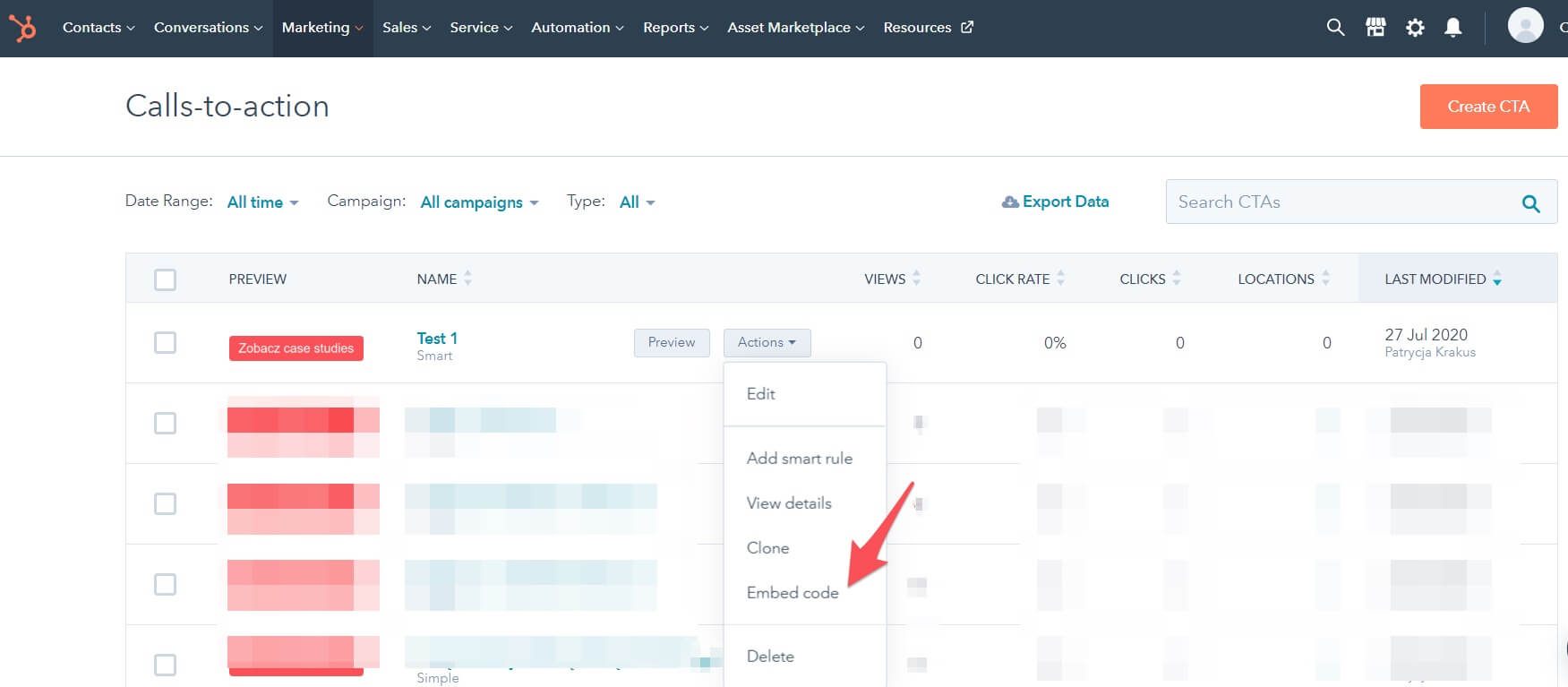Click the Patrycja Krakus author text

click(x=1430, y=353)
